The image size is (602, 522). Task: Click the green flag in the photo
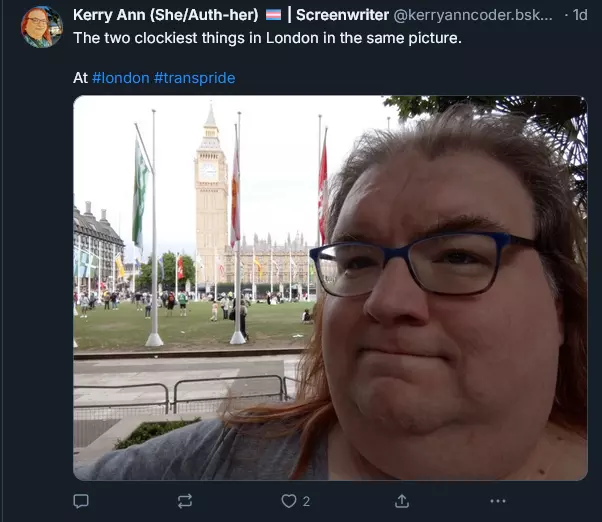tap(140, 196)
